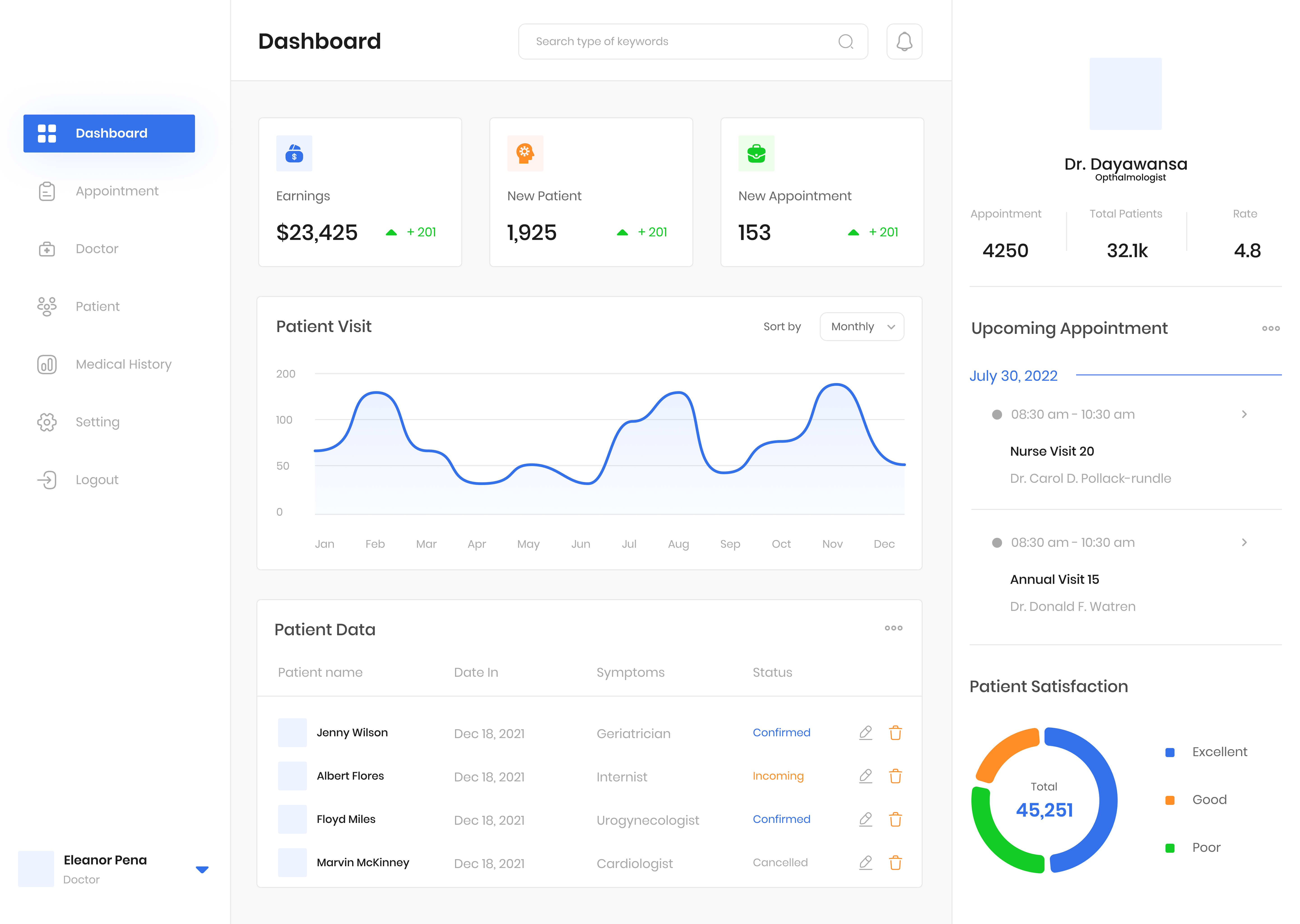1300x924 pixels.
Task: Expand the Annual Visit 15 appointment chevron
Action: (1244, 542)
